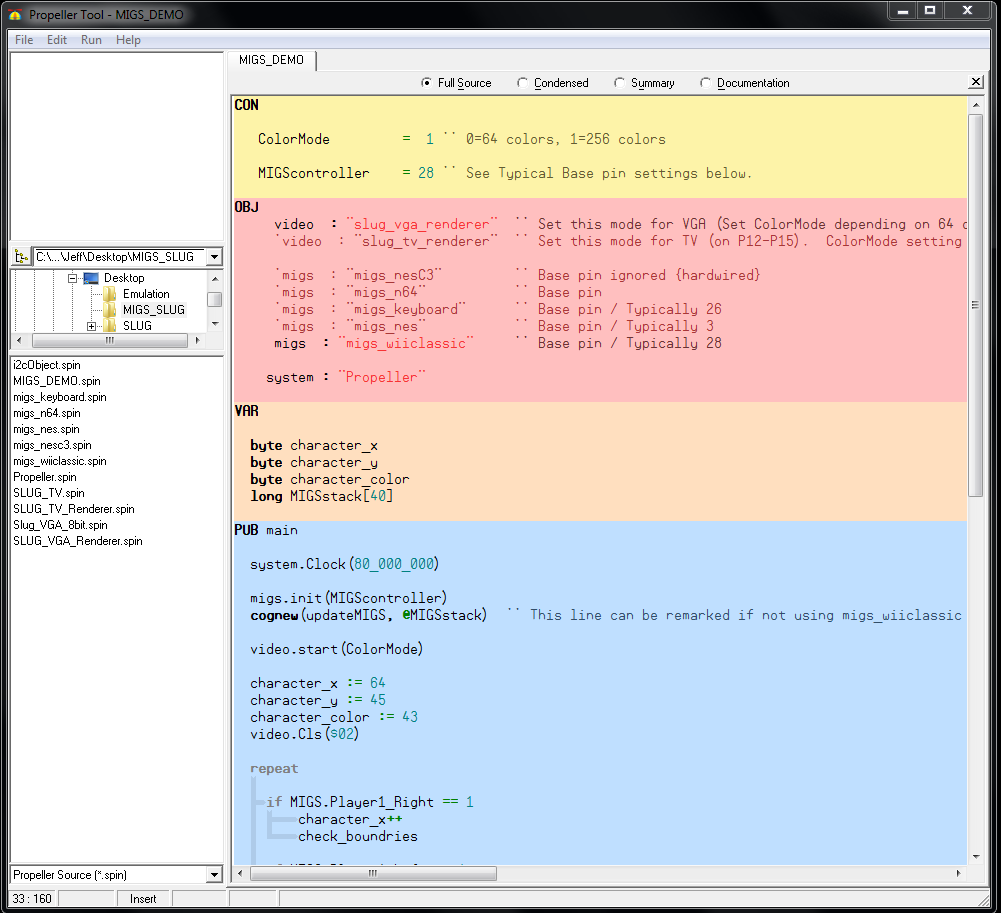
Task: Expand the SLUG folder node
Action: (x=91, y=326)
